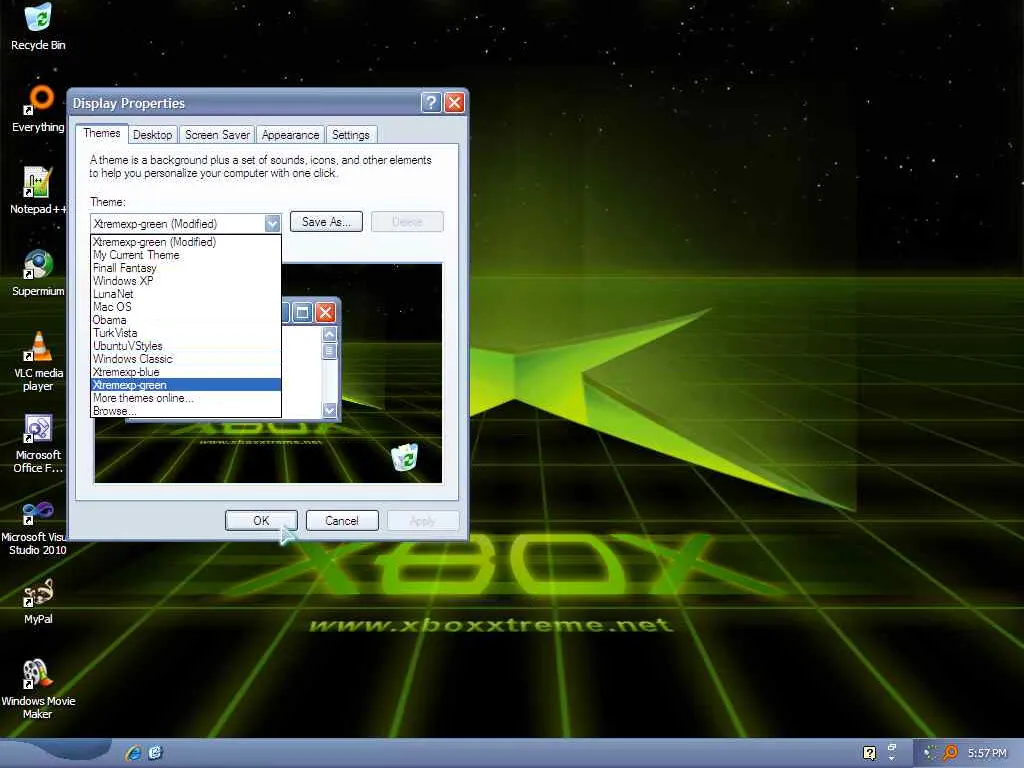The width and height of the screenshot is (1024, 768).
Task: Choose More themes online... option
Action: (185, 398)
